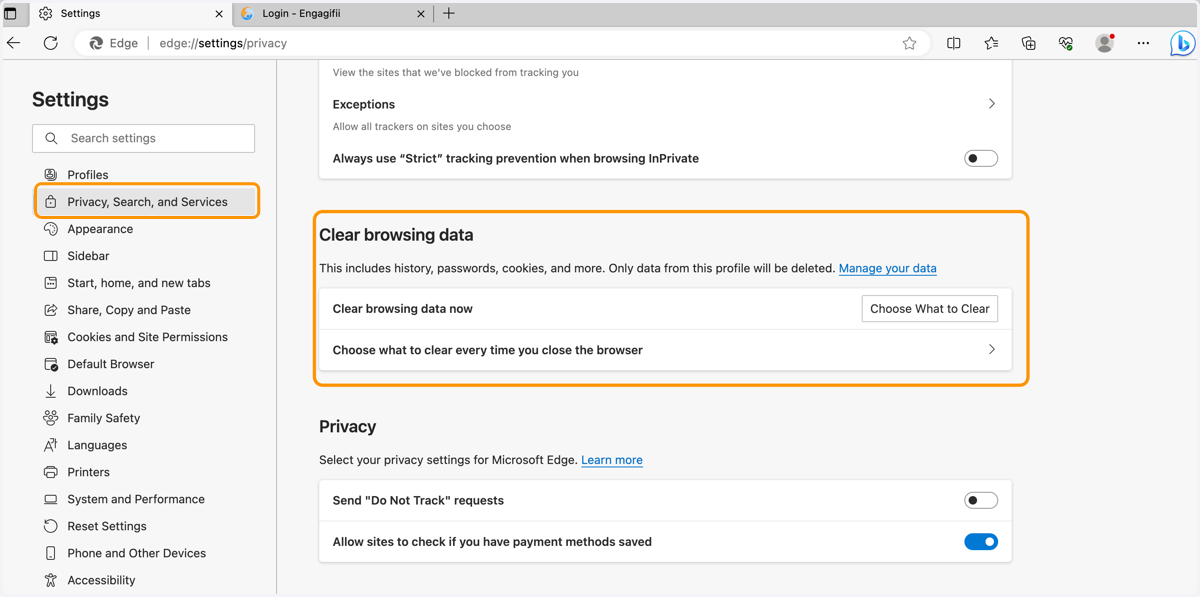Open the Manage your data link
Image resolution: width=1200 pixels, height=597 pixels.
point(887,268)
